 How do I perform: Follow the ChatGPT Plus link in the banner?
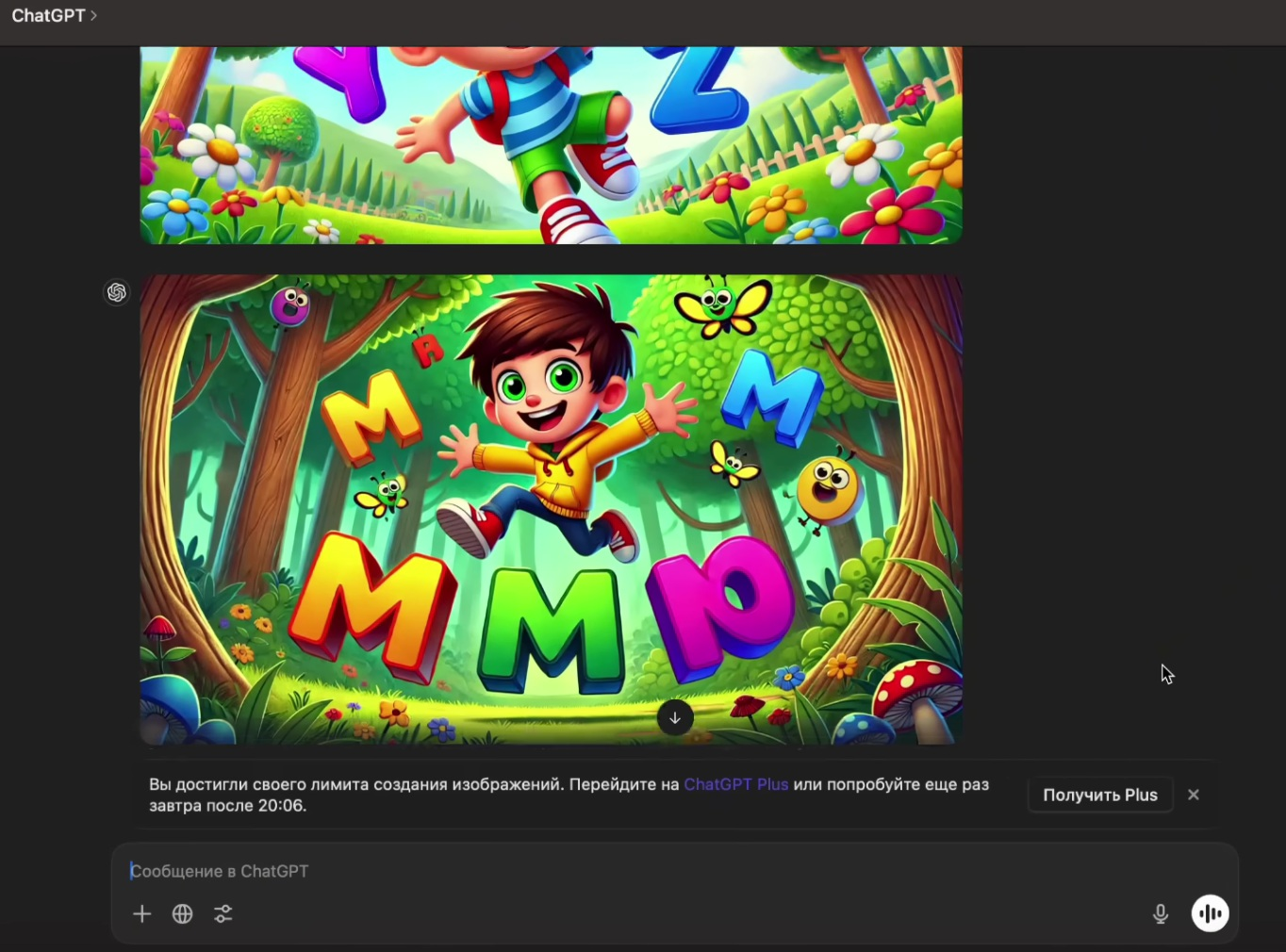pos(735,784)
